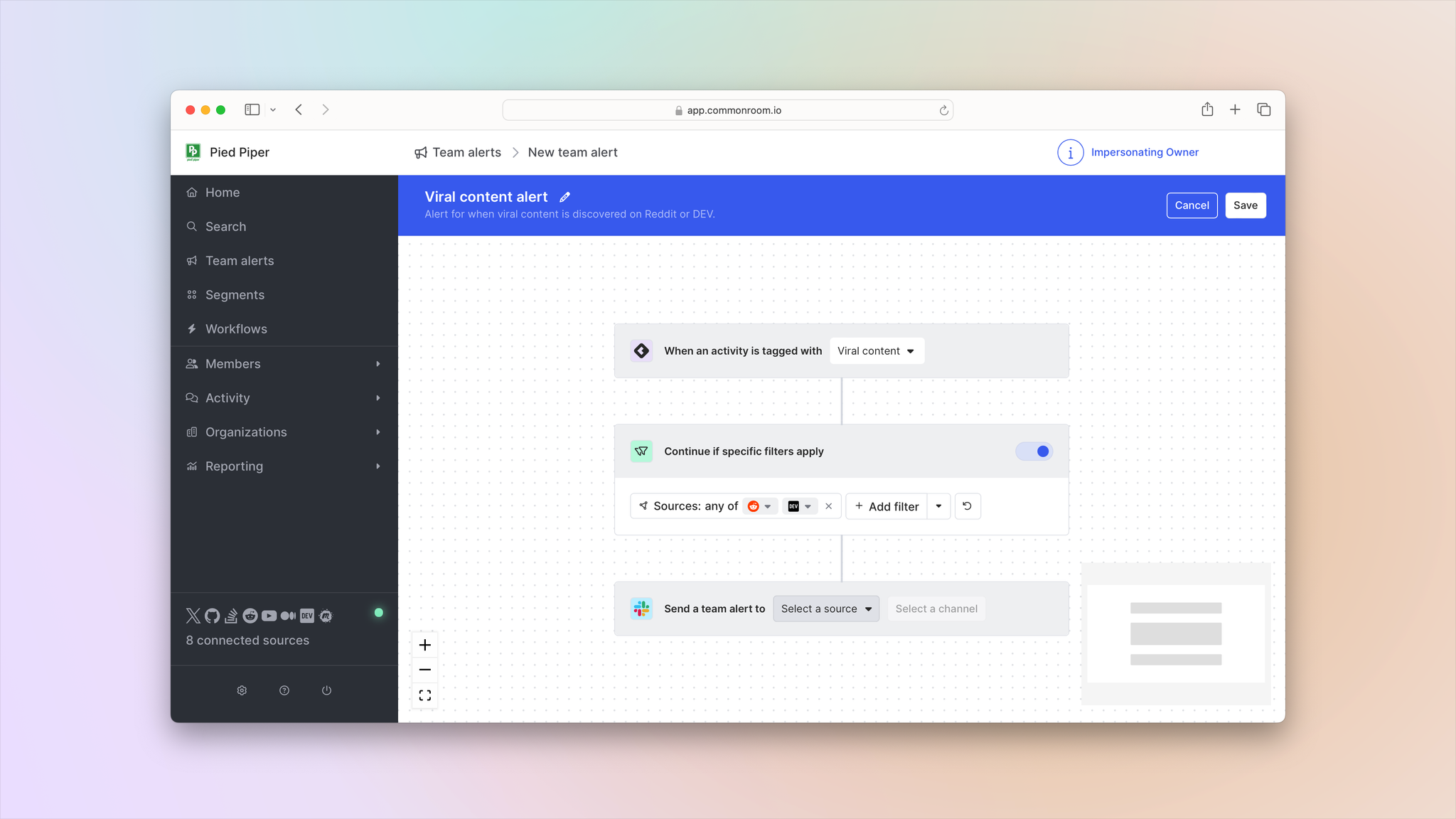Open arrow dropdown beside Add filter
This screenshot has height=819, width=1456.
point(938,506)
